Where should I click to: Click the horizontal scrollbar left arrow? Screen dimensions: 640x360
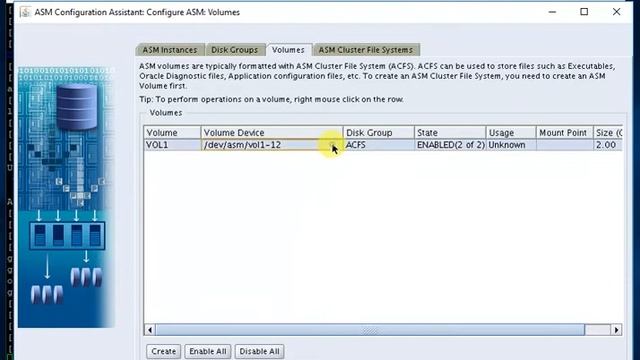click(x=150, y=330)
